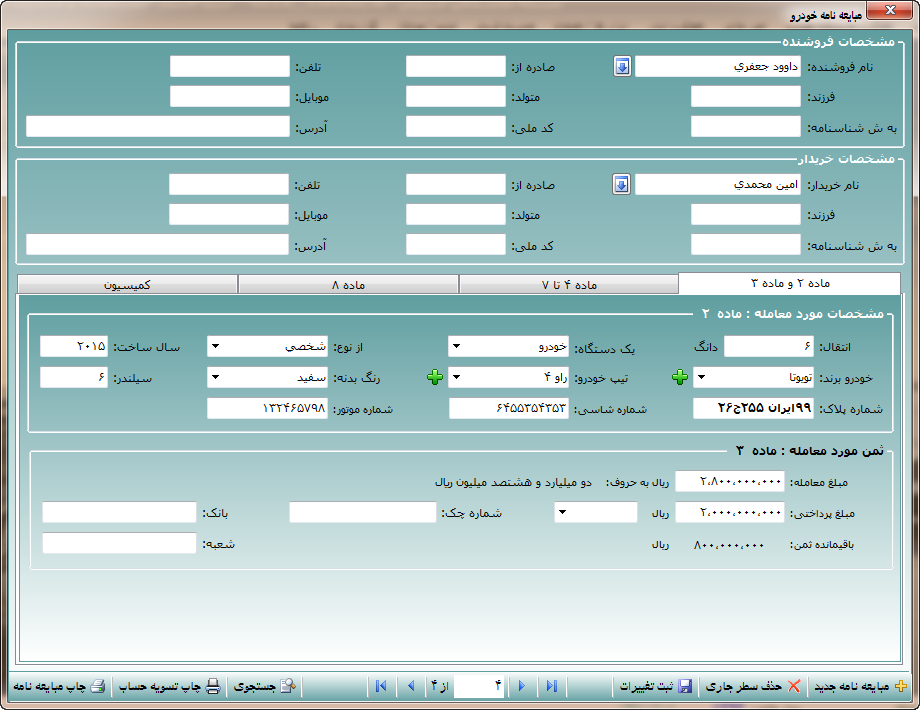Open search with the جستجوی icon
The width and height of the screenshot is (920, 710).
coord(288,687)
